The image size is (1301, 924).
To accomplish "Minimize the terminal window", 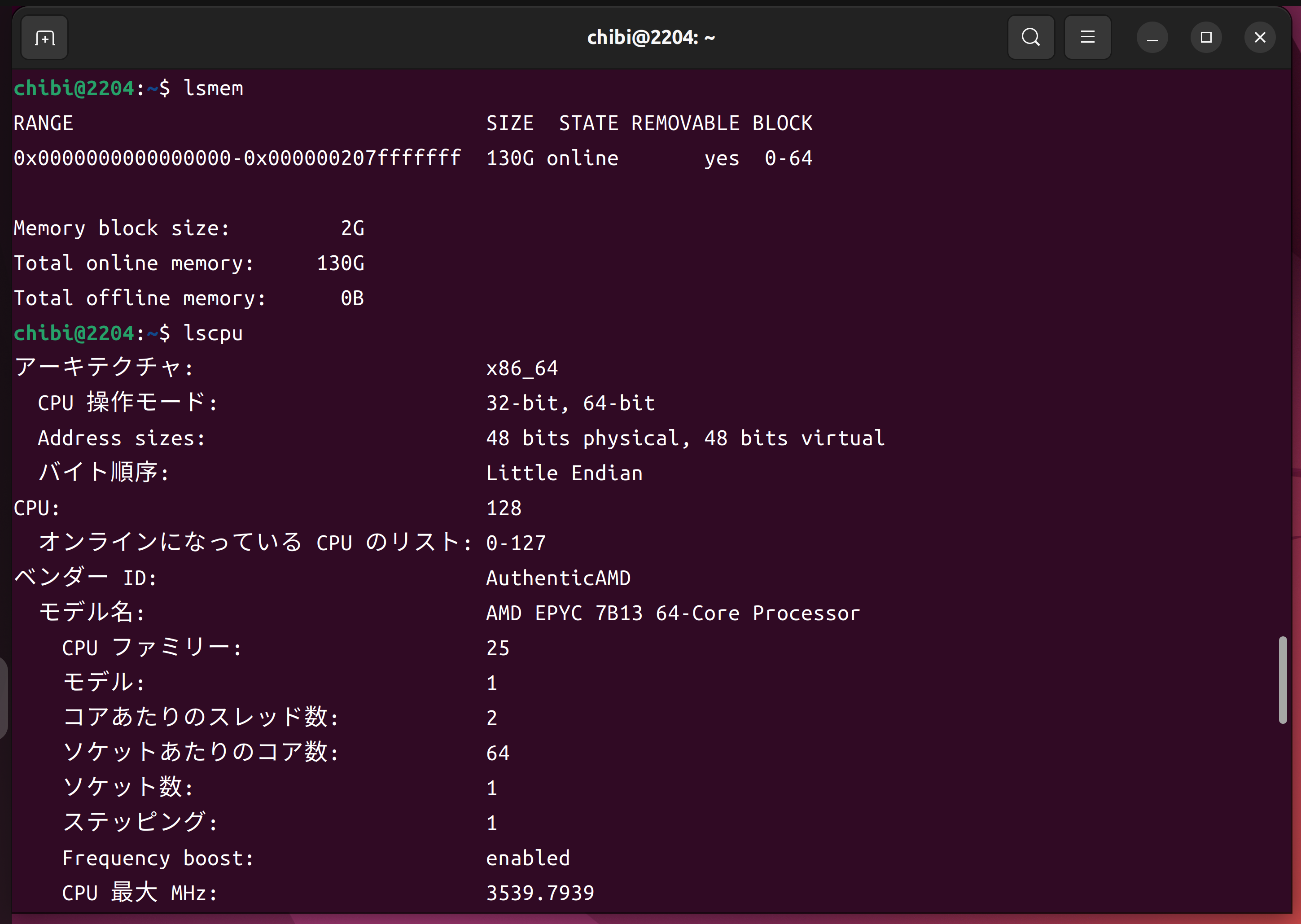I will (x=1152, y=38).
